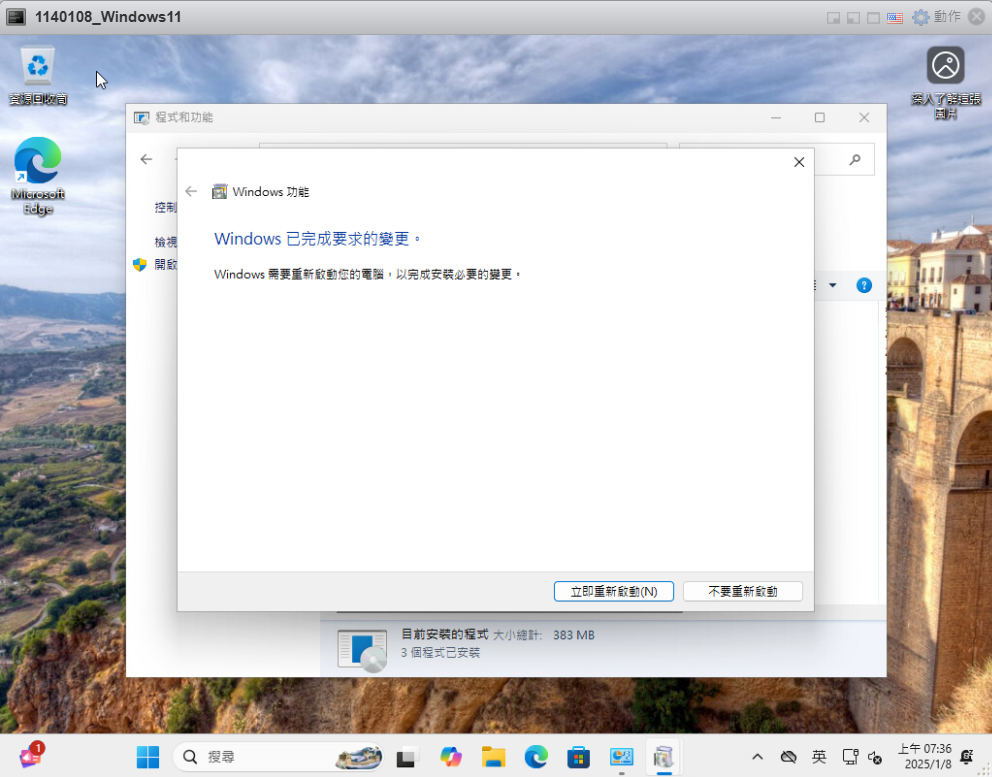This screenshot has height=777, width=992.
Task: Switch input language 英 indicator
Action: 819,757
